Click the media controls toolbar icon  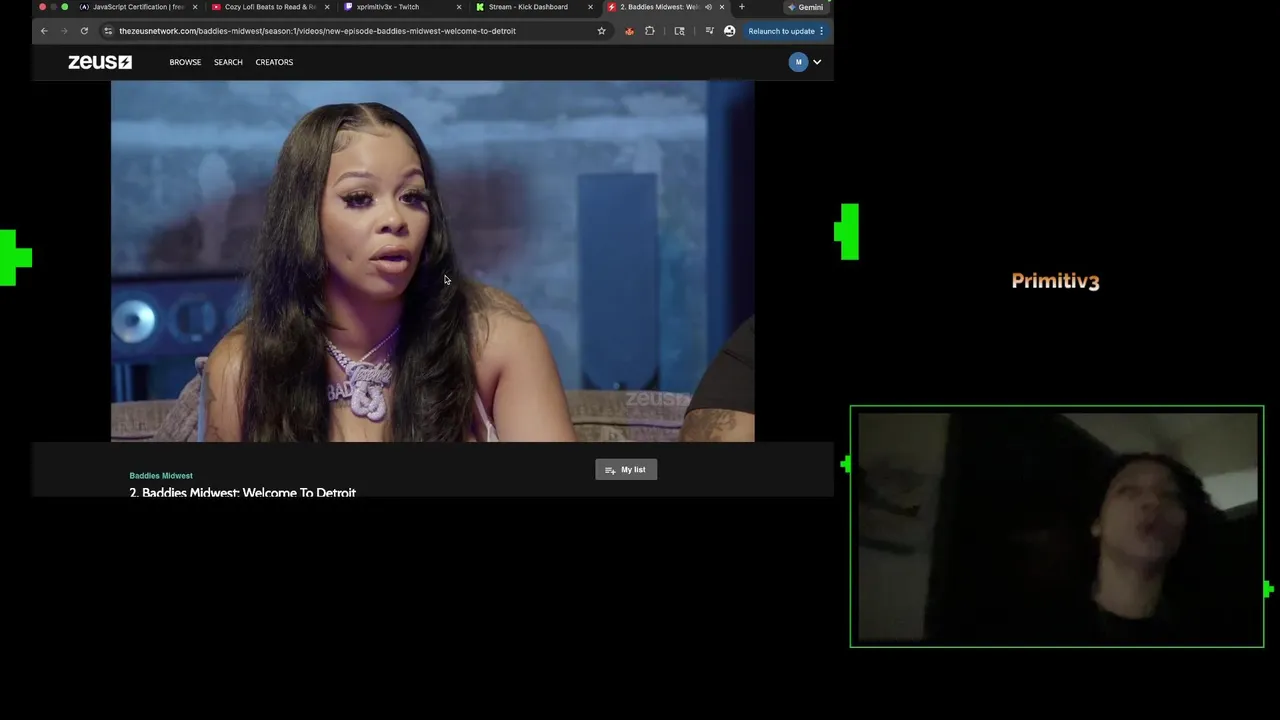[709, 31]
